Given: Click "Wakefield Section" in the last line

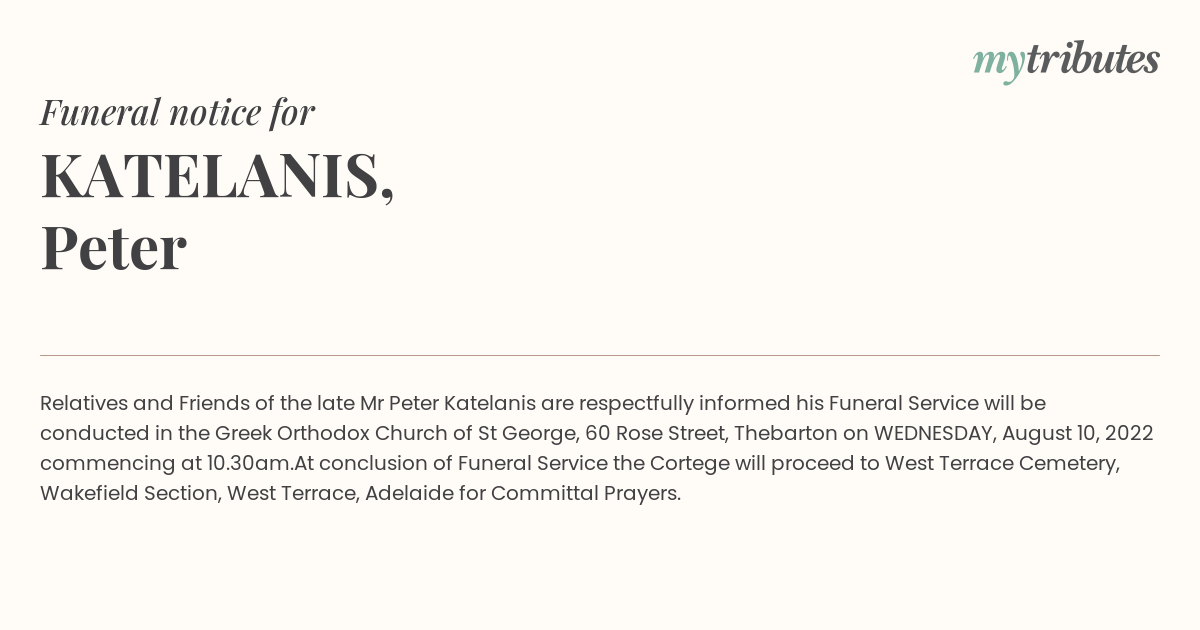Looking at the screenshot, I should pyautogui.click(x=129, y=494).
